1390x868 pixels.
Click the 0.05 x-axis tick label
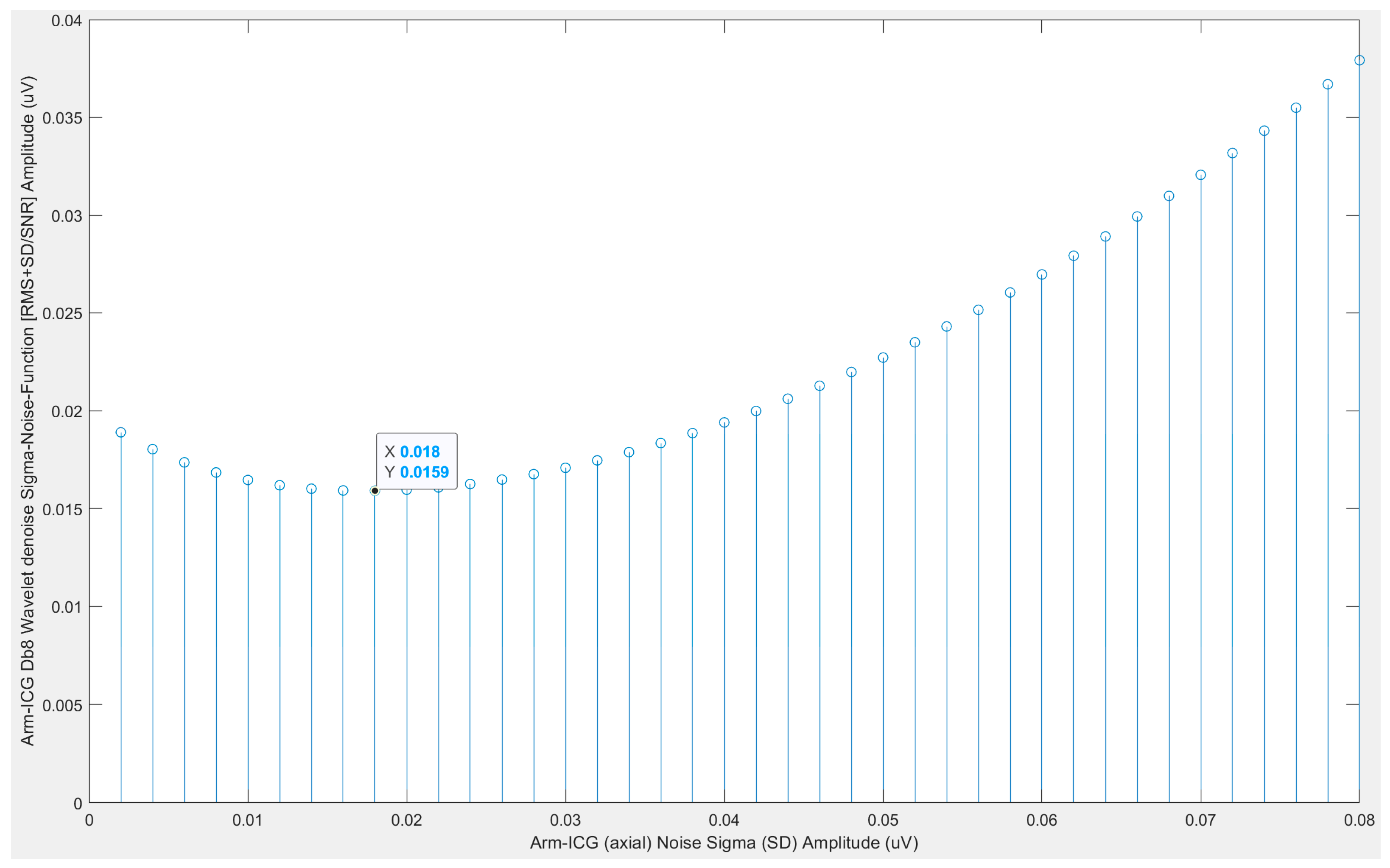(x=882, y=821)
